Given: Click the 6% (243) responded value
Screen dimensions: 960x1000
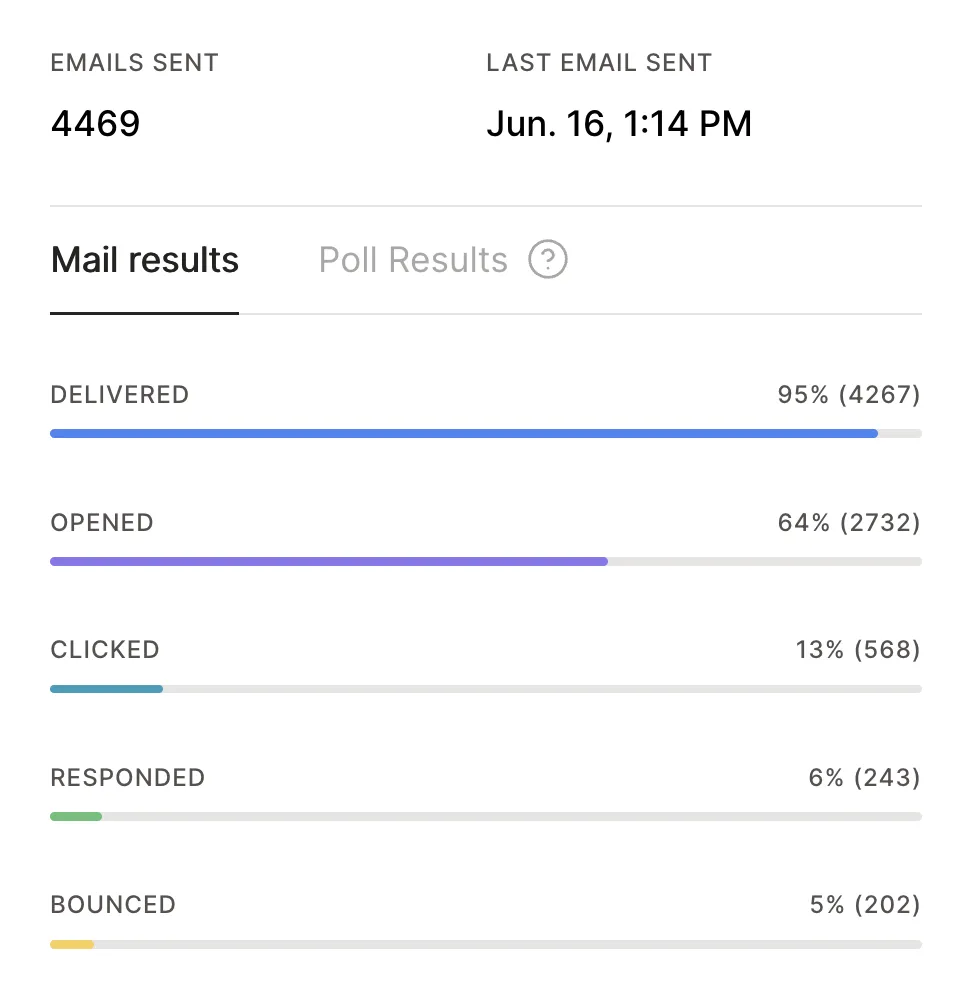Looking at the screenshot, I should tap(864, 777).
